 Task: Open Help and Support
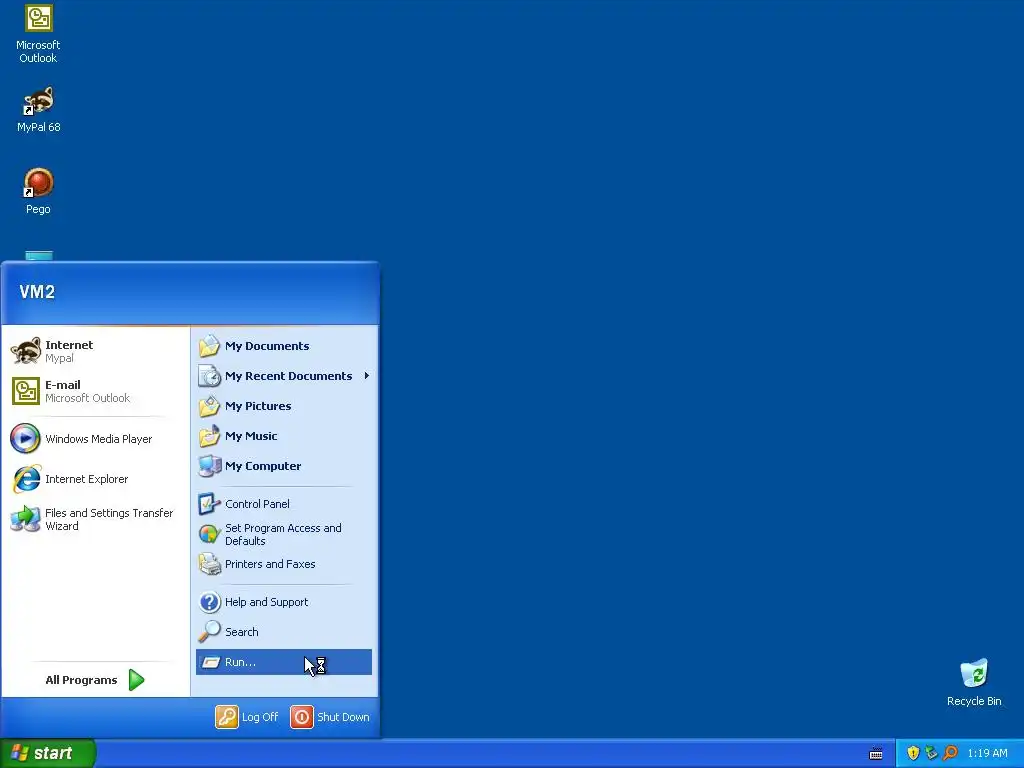point(283,602)
